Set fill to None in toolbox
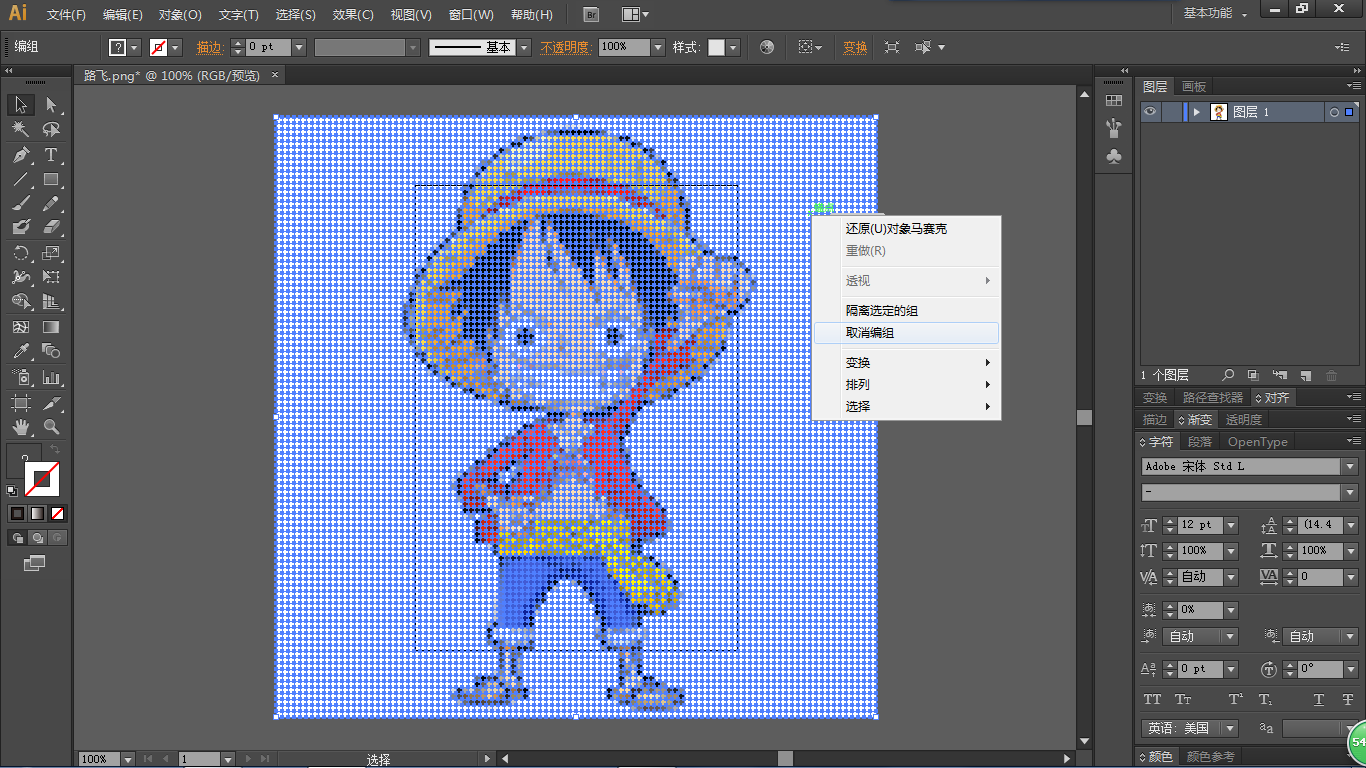This screenshot has width=1366, height=768. pos(58,513)
